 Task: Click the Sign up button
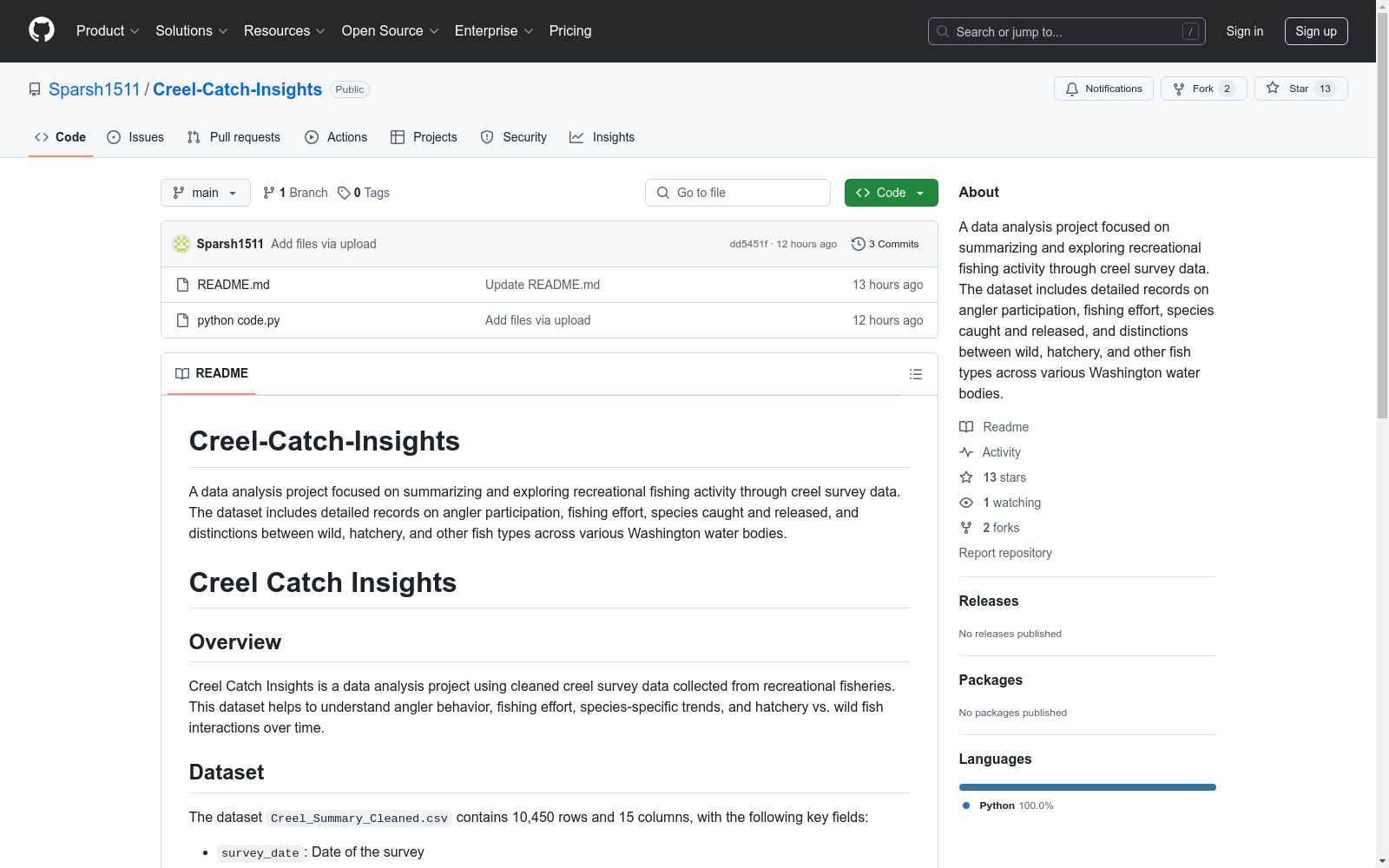(x=1316, y=31)
